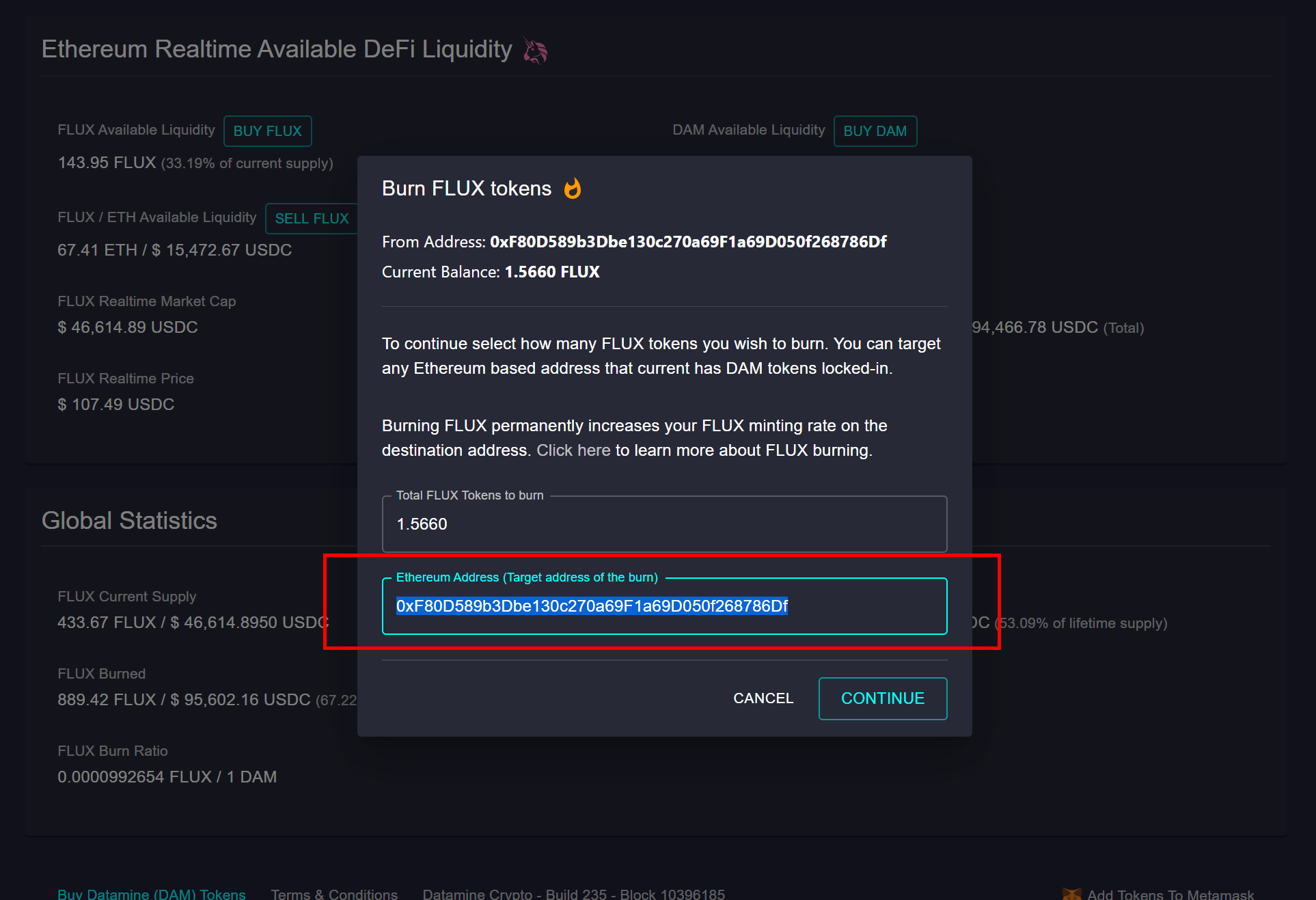Click the 143.95 FLUX liquidity value
This screenshot has height=900, width=1316.
[x=107, y=163]
